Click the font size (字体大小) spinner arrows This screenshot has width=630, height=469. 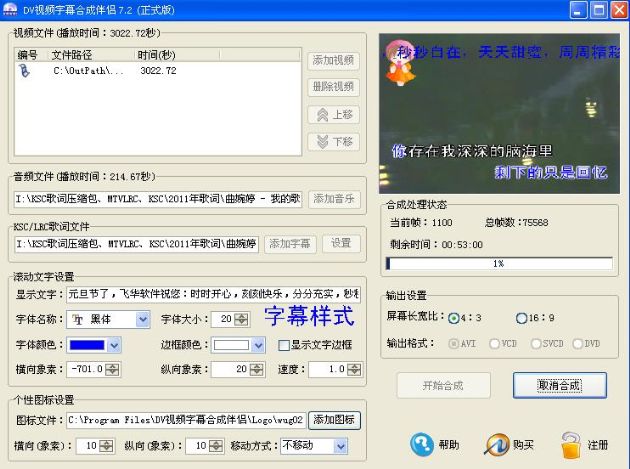pyautogui.click(x=241, y=319)
